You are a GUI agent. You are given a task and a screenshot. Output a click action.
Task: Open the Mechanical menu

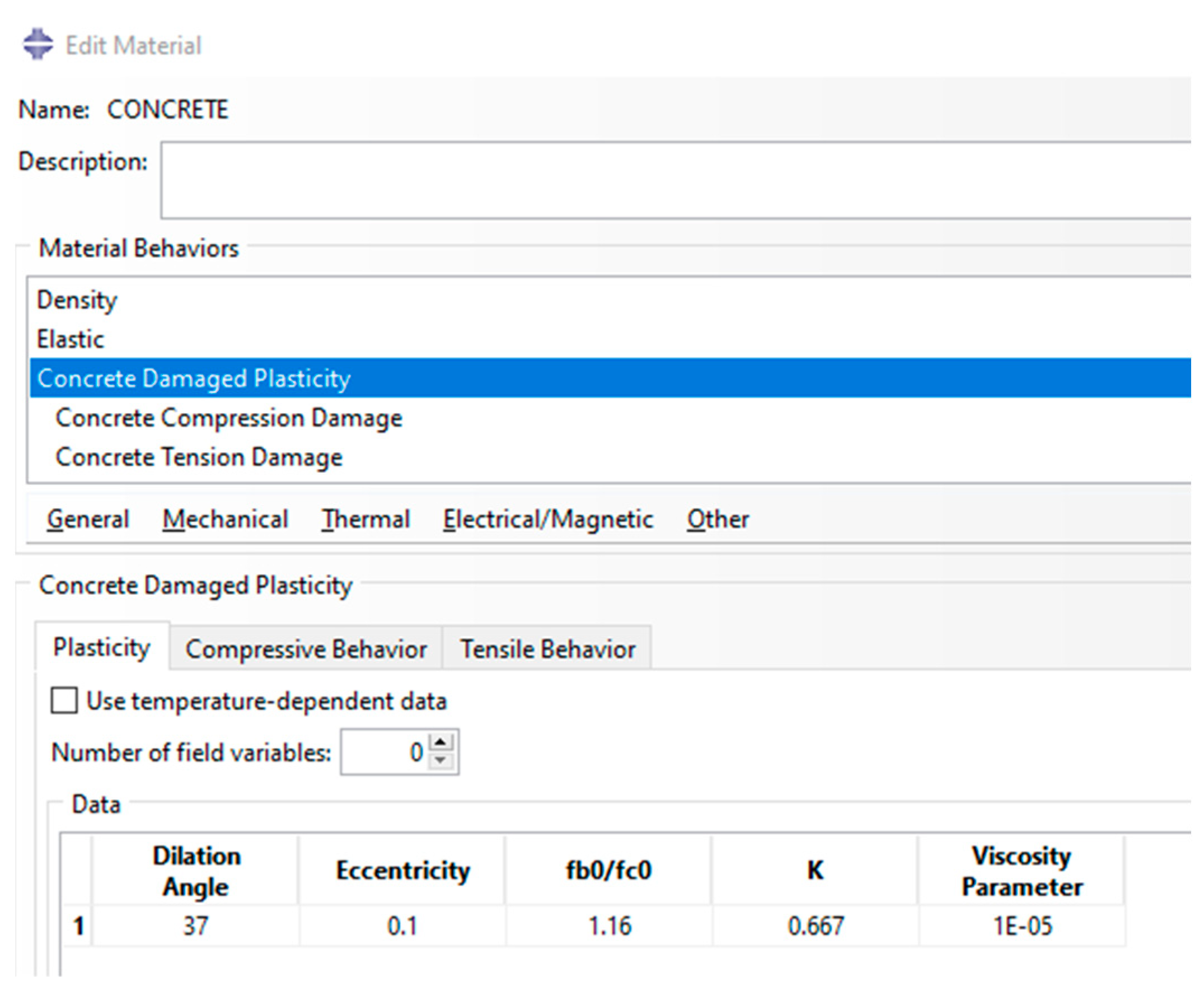pos(225,520)
